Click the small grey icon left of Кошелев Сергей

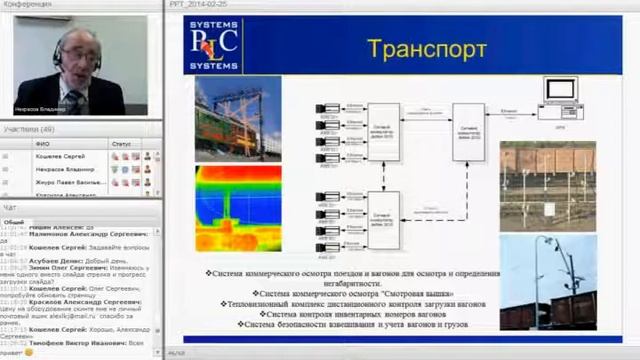click(x=5, y=156)
